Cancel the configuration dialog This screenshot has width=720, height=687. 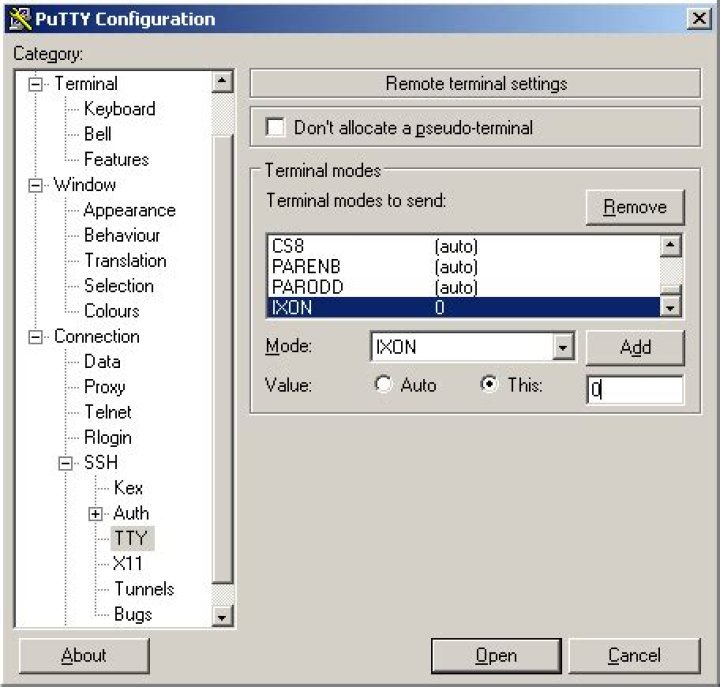pos(635,655)
